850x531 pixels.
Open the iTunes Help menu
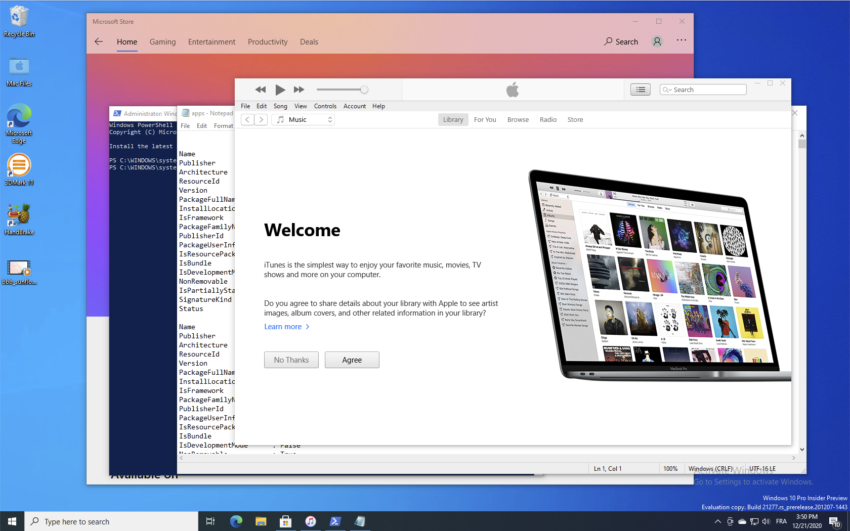coord(378,106)
